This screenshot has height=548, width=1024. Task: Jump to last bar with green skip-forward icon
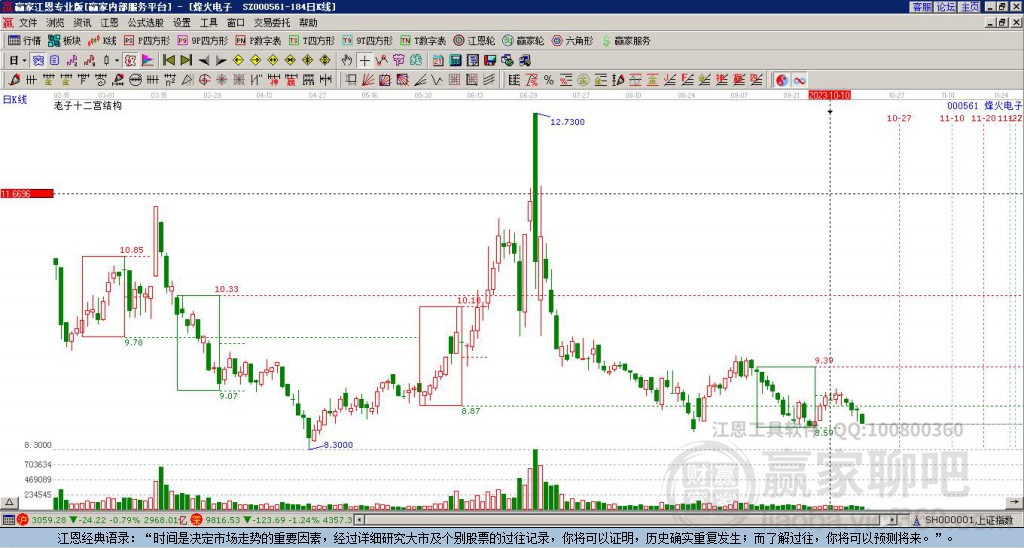tap(186, 61)
